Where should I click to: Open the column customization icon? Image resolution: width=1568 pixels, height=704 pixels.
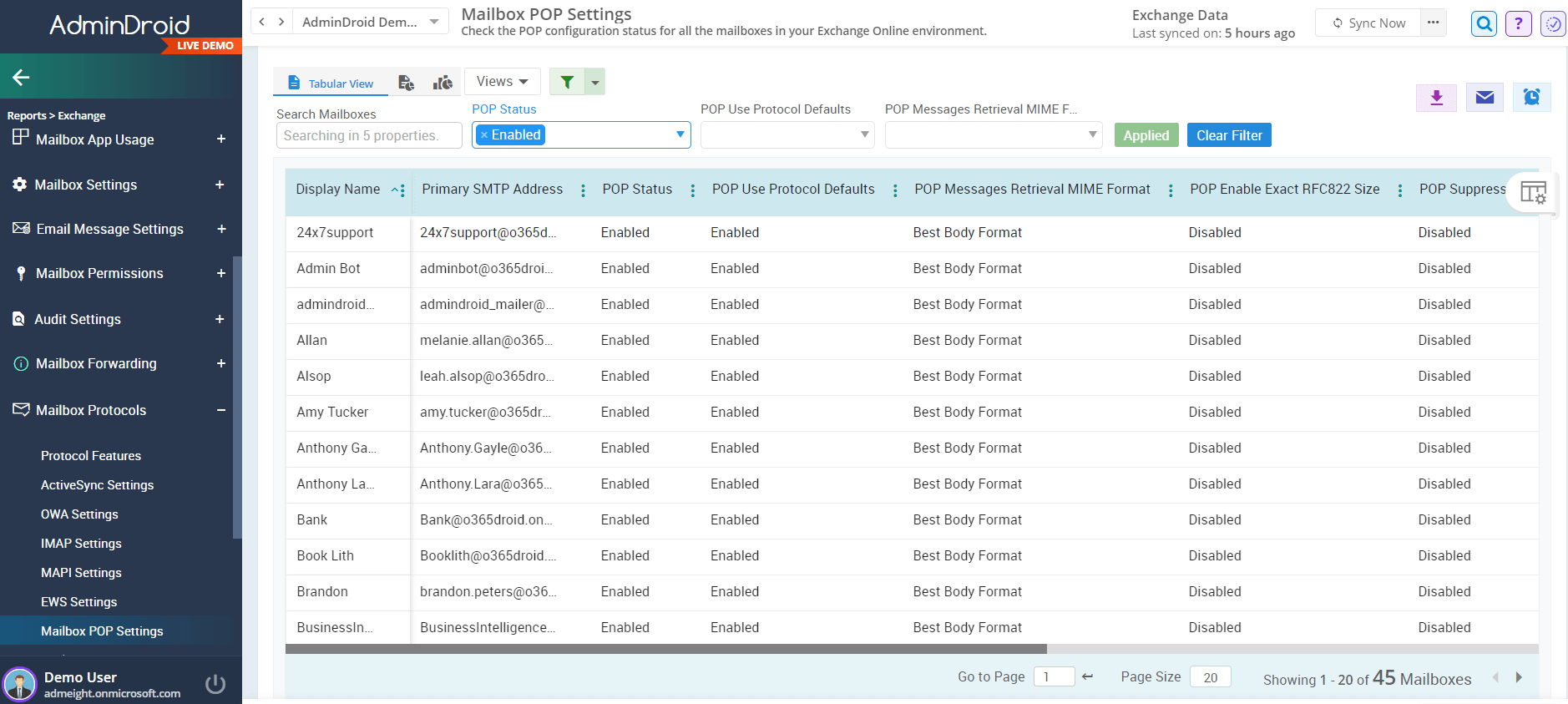1533,192
